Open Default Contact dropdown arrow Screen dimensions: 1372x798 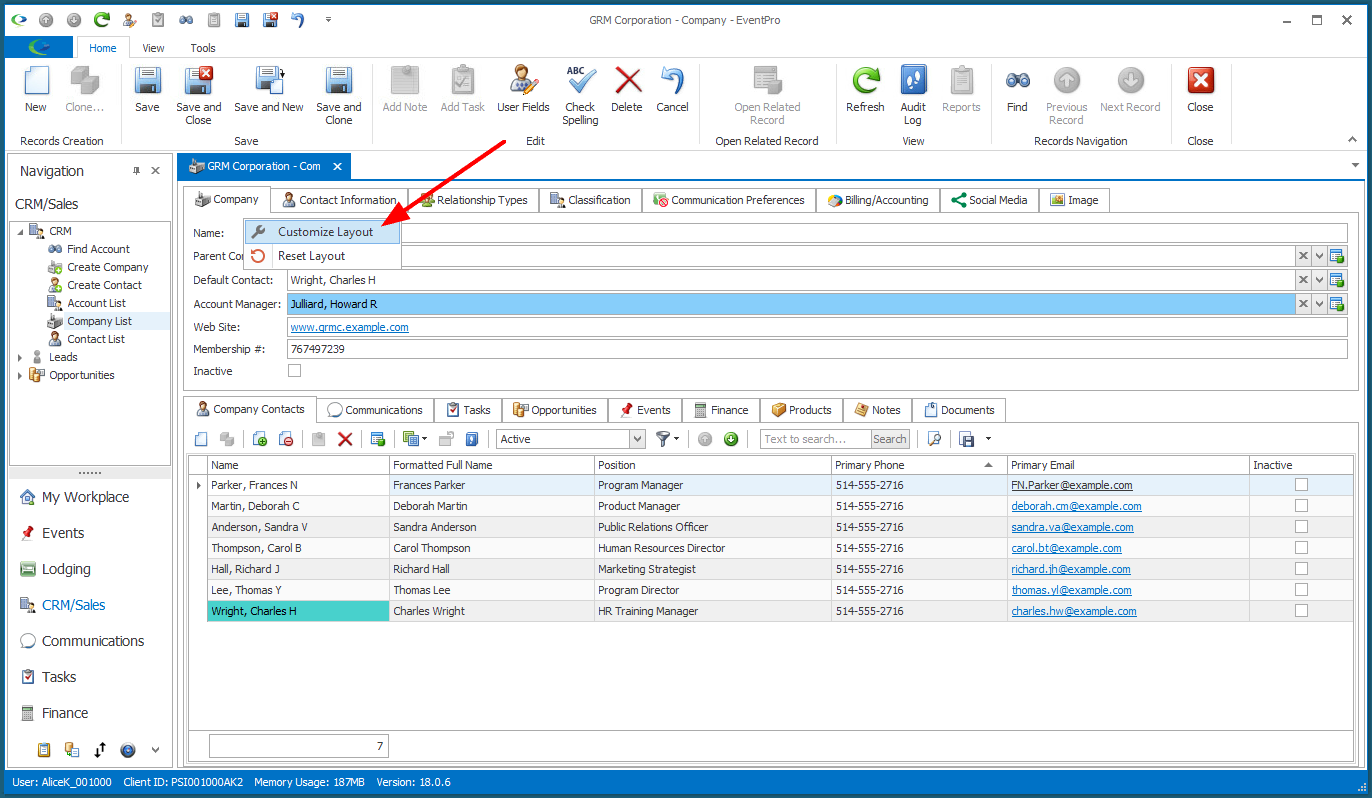pos(1319,280)
